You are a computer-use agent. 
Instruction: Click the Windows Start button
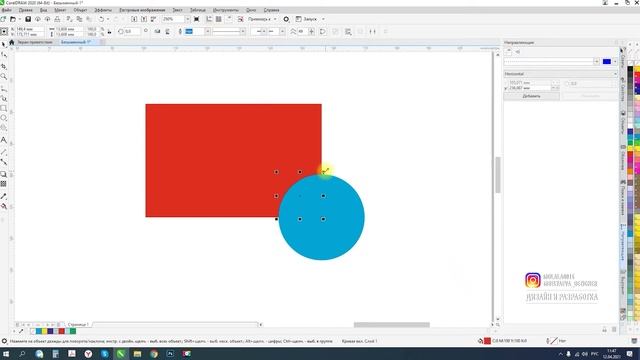pyautogui.click(x=6, y=354)
